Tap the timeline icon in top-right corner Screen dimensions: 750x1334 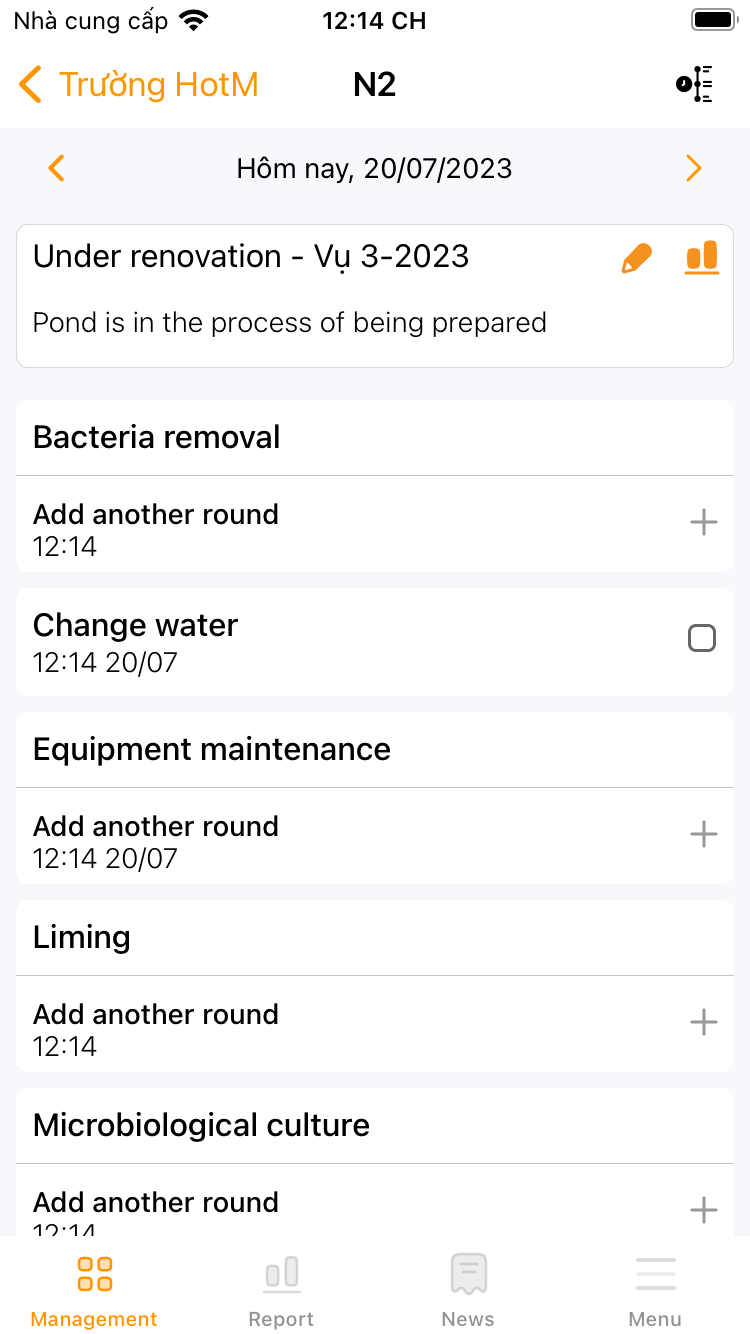pyautogui.click(x=695, y=85)
